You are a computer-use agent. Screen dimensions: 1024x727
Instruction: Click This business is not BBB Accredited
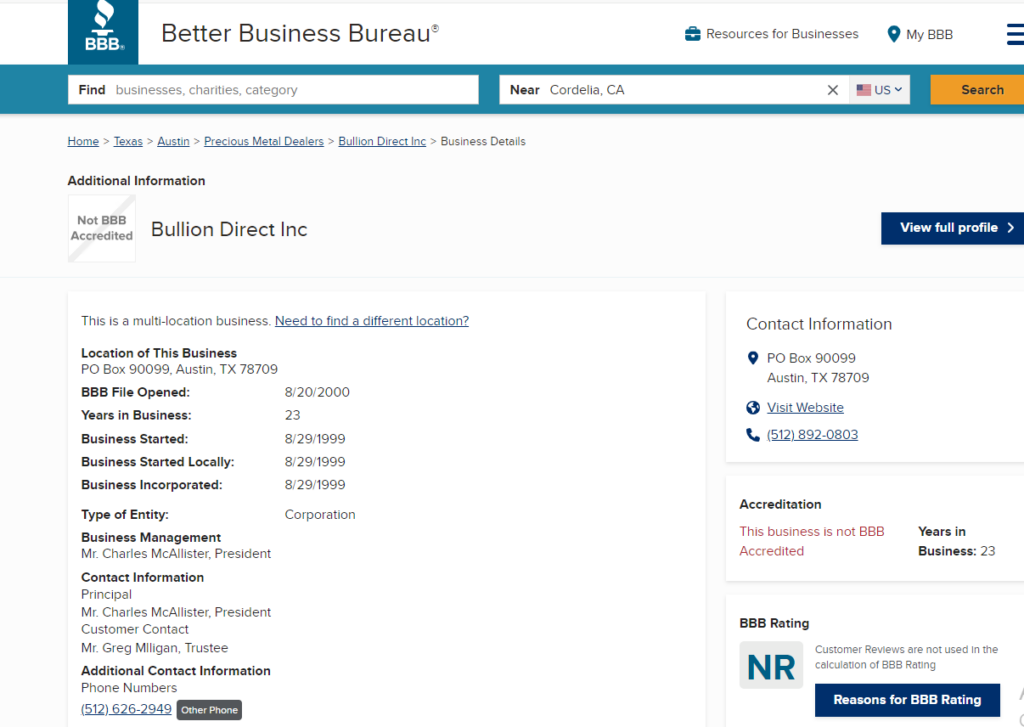812,541
